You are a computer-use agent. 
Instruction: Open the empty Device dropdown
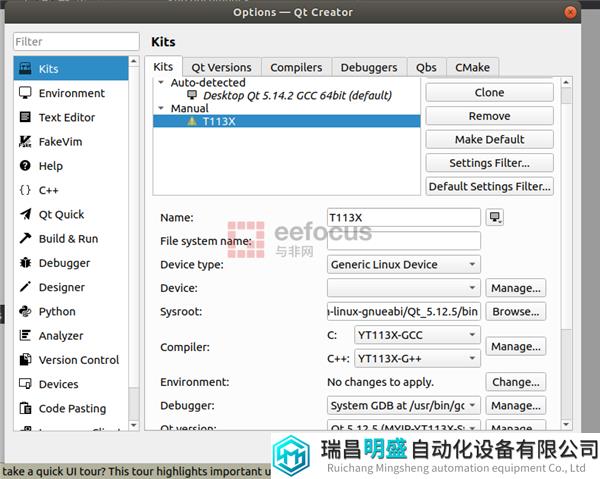404,288
